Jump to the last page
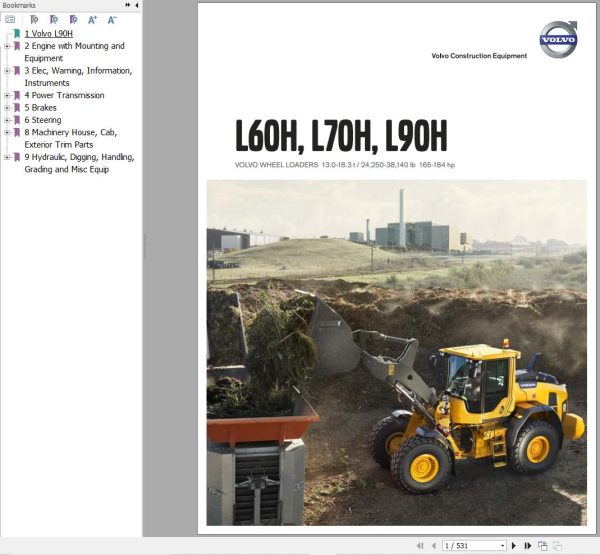The width and height of the screenshot is (600, 555). click(x=528, y=545)
